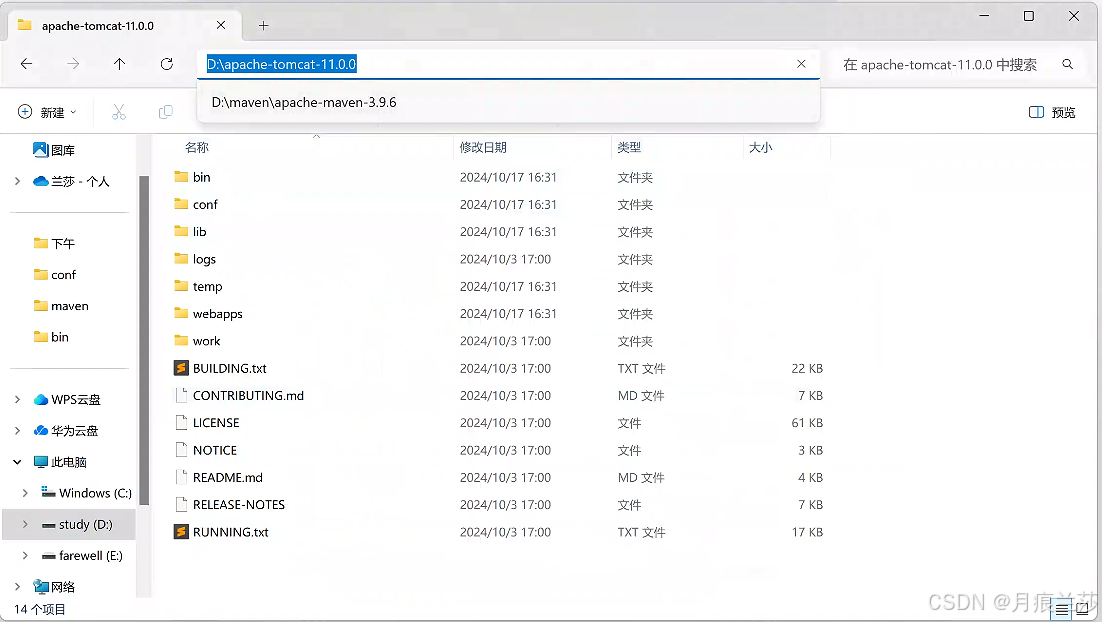Sort by 大小 column header

760,148
